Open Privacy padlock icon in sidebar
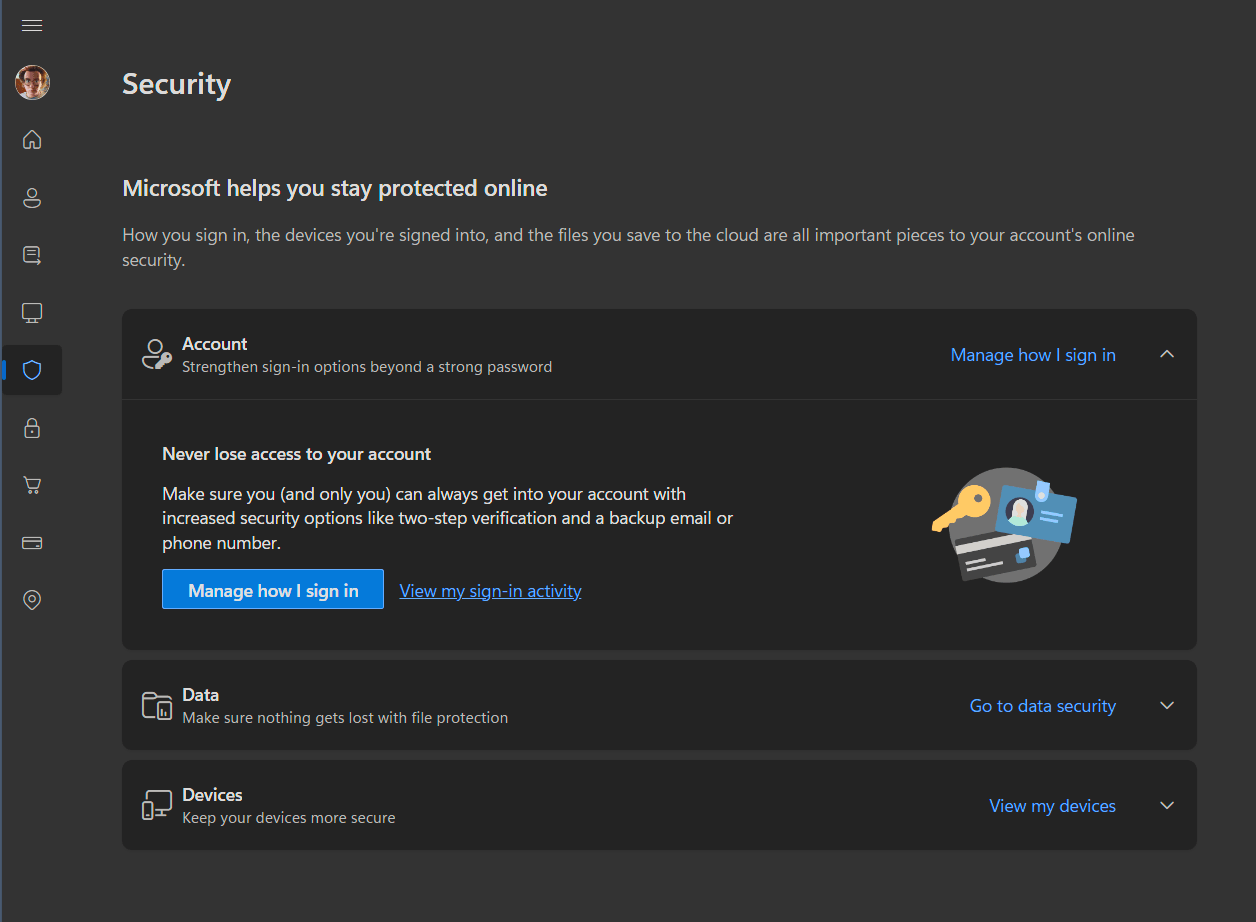Screen dimensions: 1256x922 32,428
